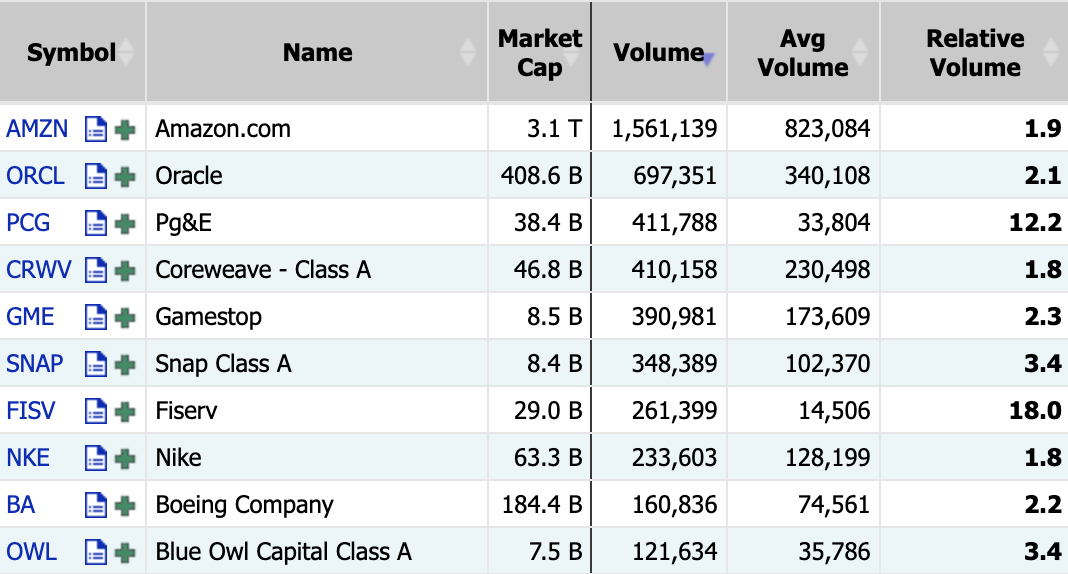
Task: Sort by Relative Volume column header
Action: pos(975,52)
